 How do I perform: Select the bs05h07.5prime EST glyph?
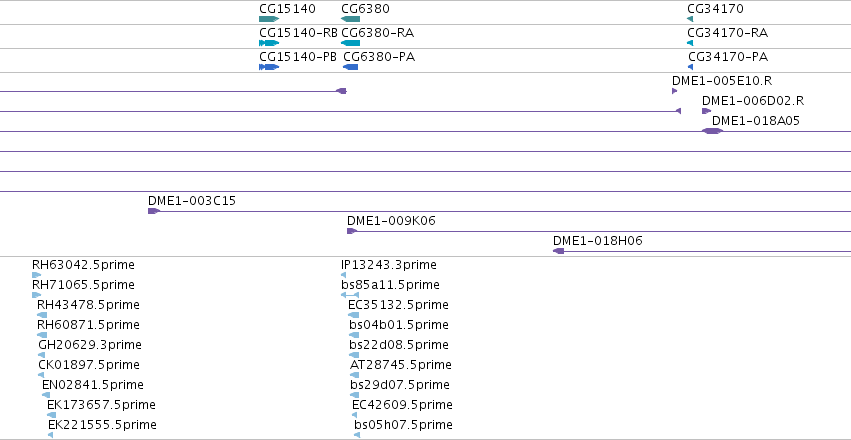click(357, 435)
